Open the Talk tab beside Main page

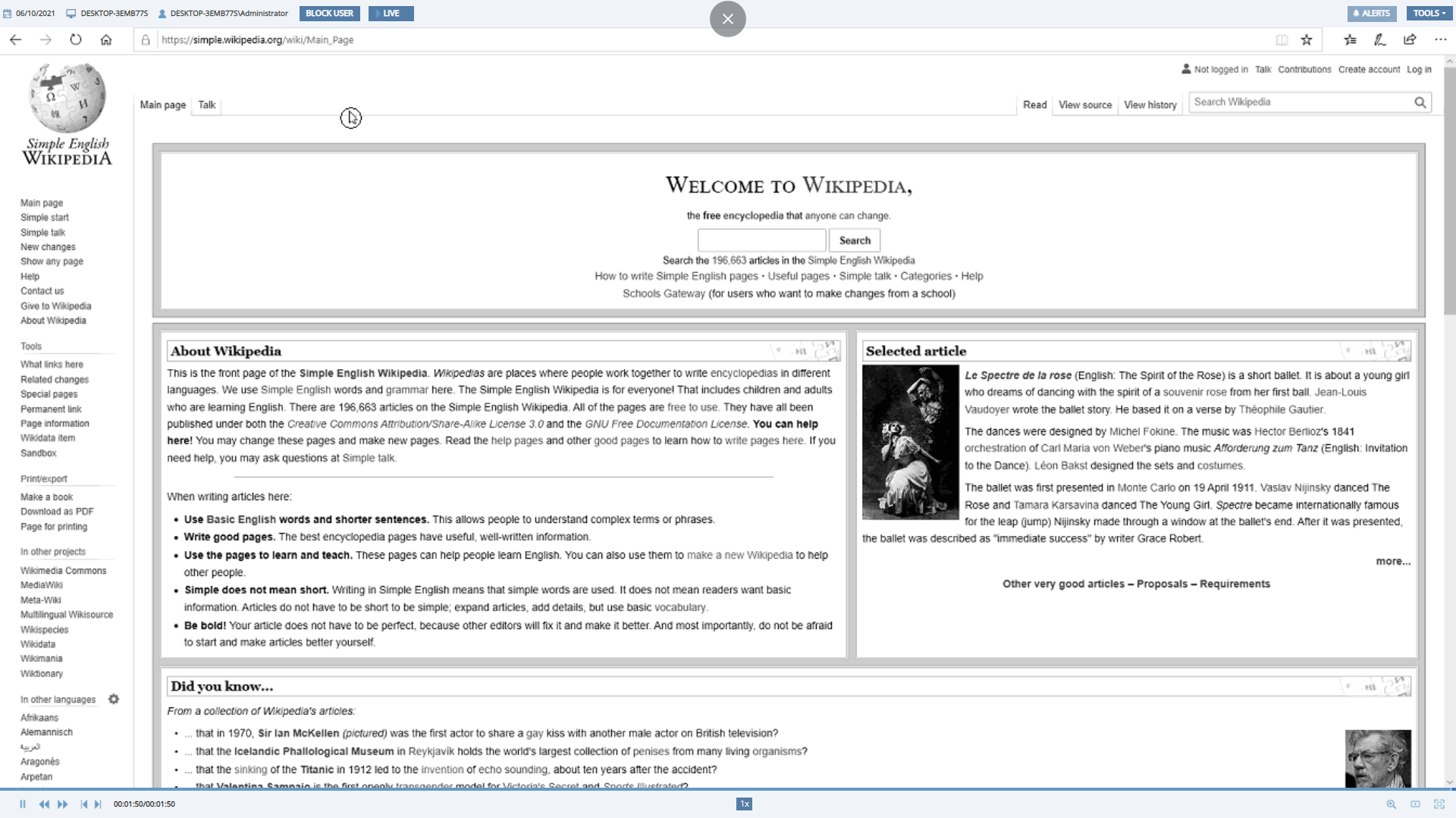207,105
